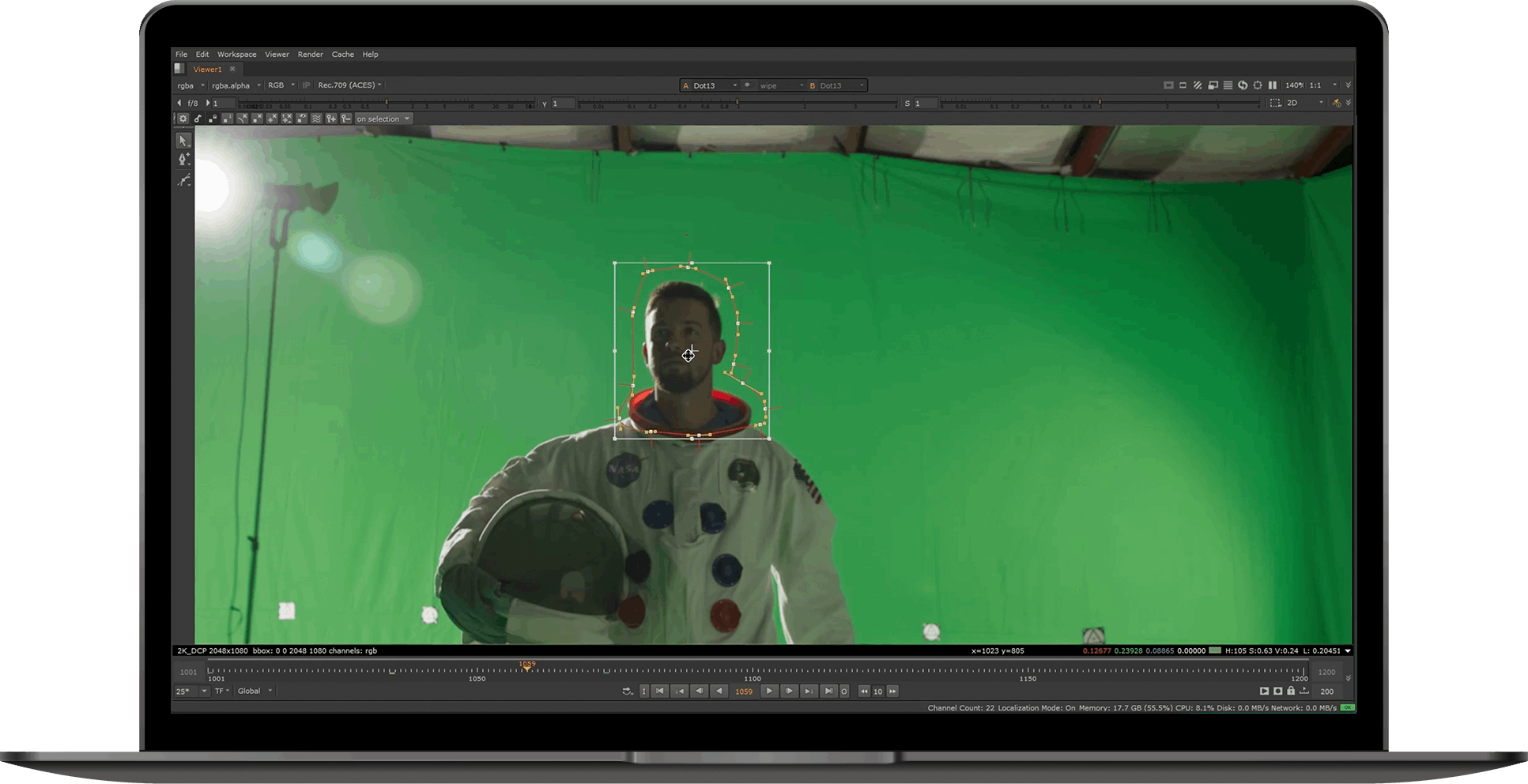Click the roto settings gear icon
This screenshot has width=1528, height=784.
[x=183, y=119]
